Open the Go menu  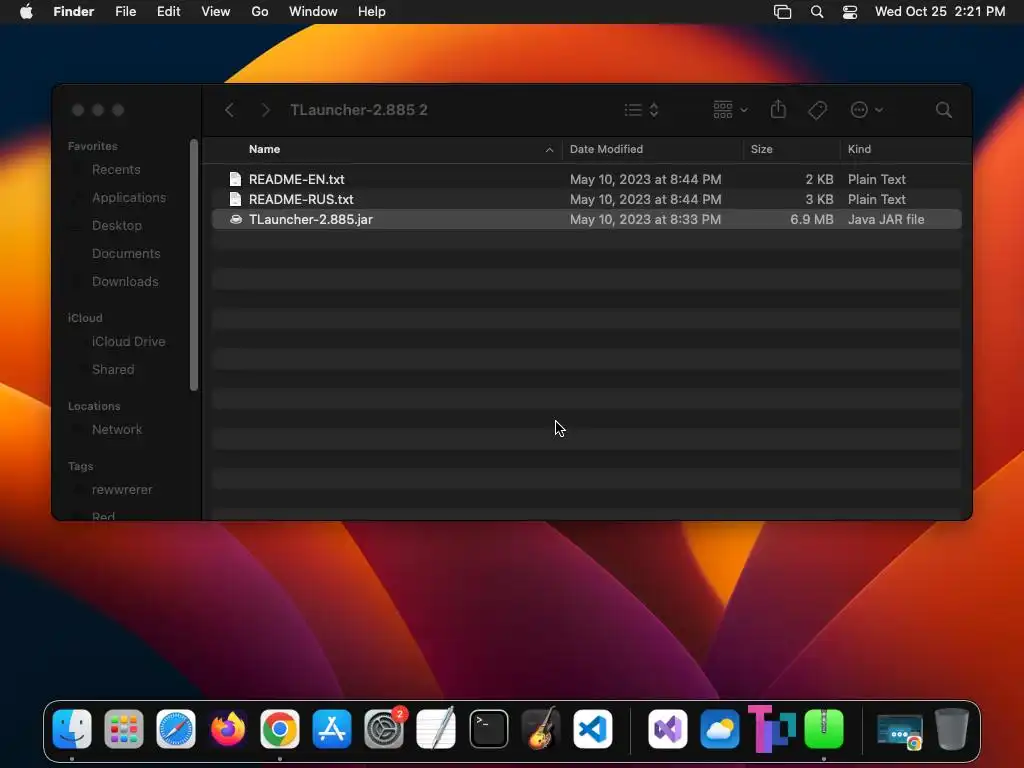[260, 12]
